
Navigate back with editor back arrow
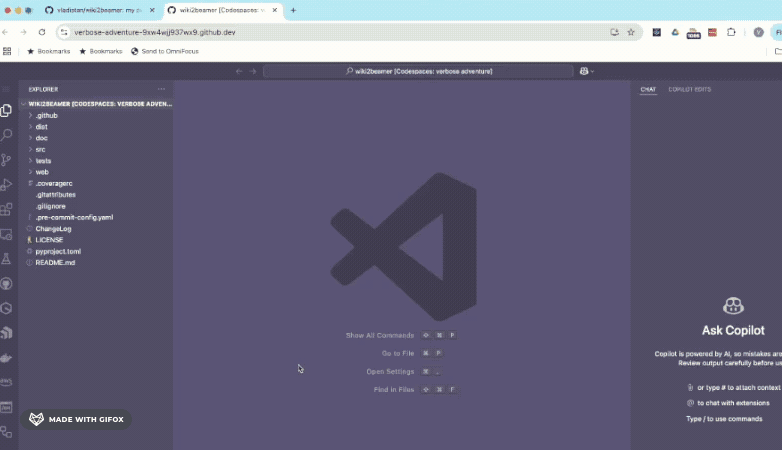(239, 71)
